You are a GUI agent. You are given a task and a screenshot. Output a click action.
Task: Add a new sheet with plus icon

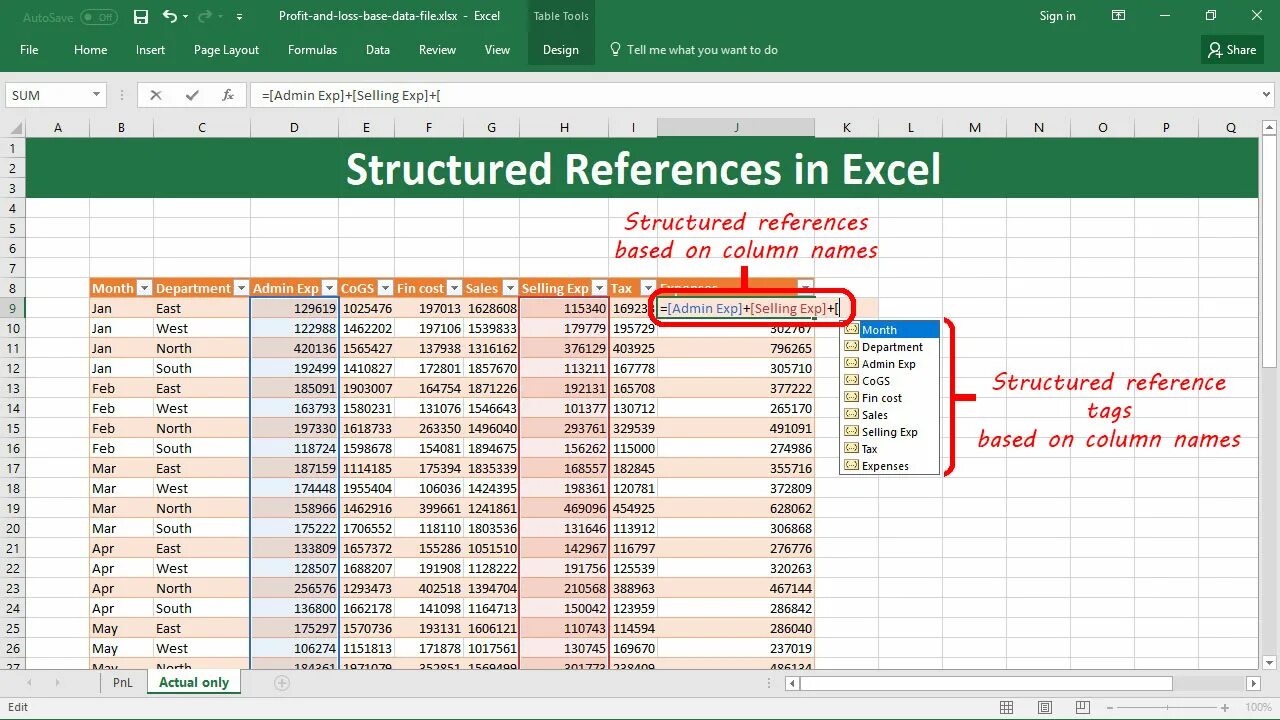click(282, 683)
